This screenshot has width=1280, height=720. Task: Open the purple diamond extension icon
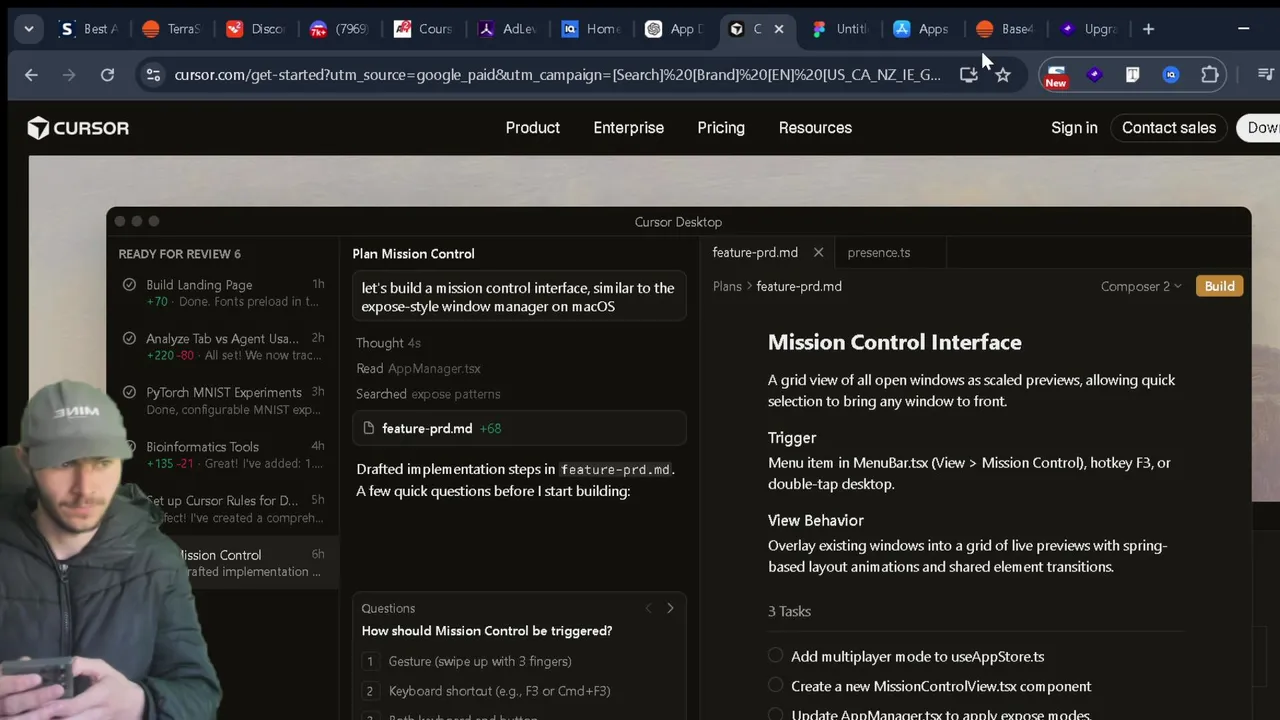pyautogui.click(x=1095, y=75)
